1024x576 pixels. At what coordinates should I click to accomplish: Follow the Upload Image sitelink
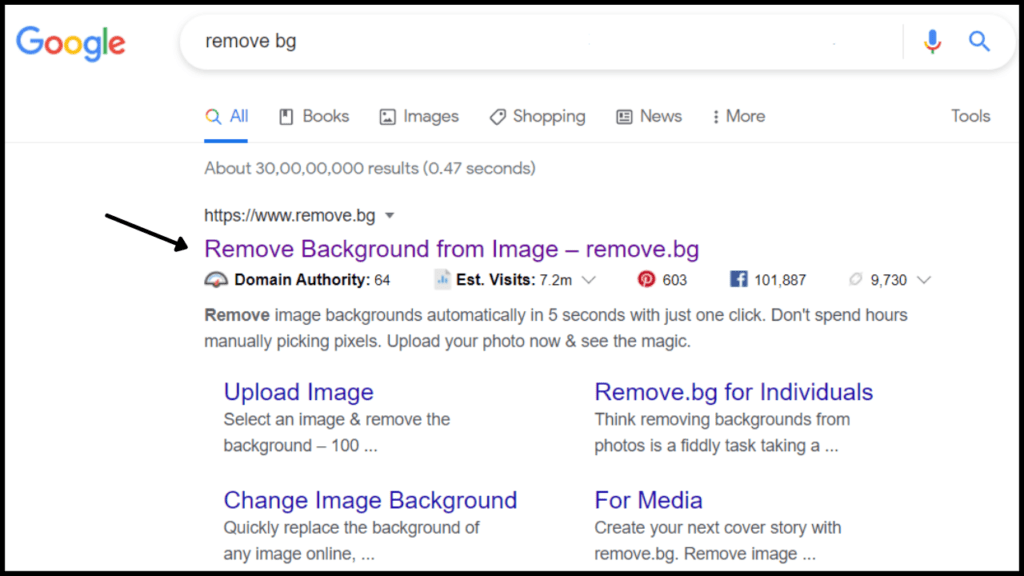[x=298, y=391]
